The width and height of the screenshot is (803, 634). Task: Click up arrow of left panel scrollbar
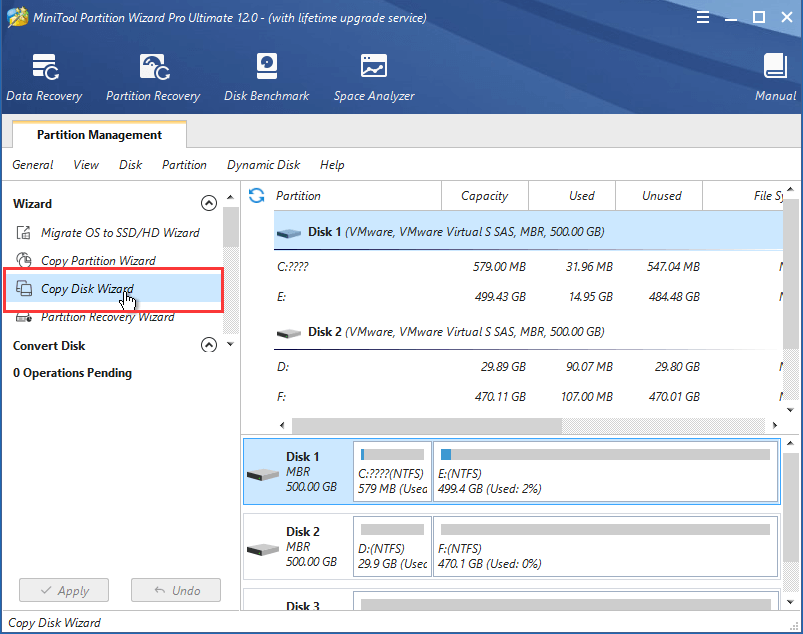pyautogui.click(x=230, y=197)
